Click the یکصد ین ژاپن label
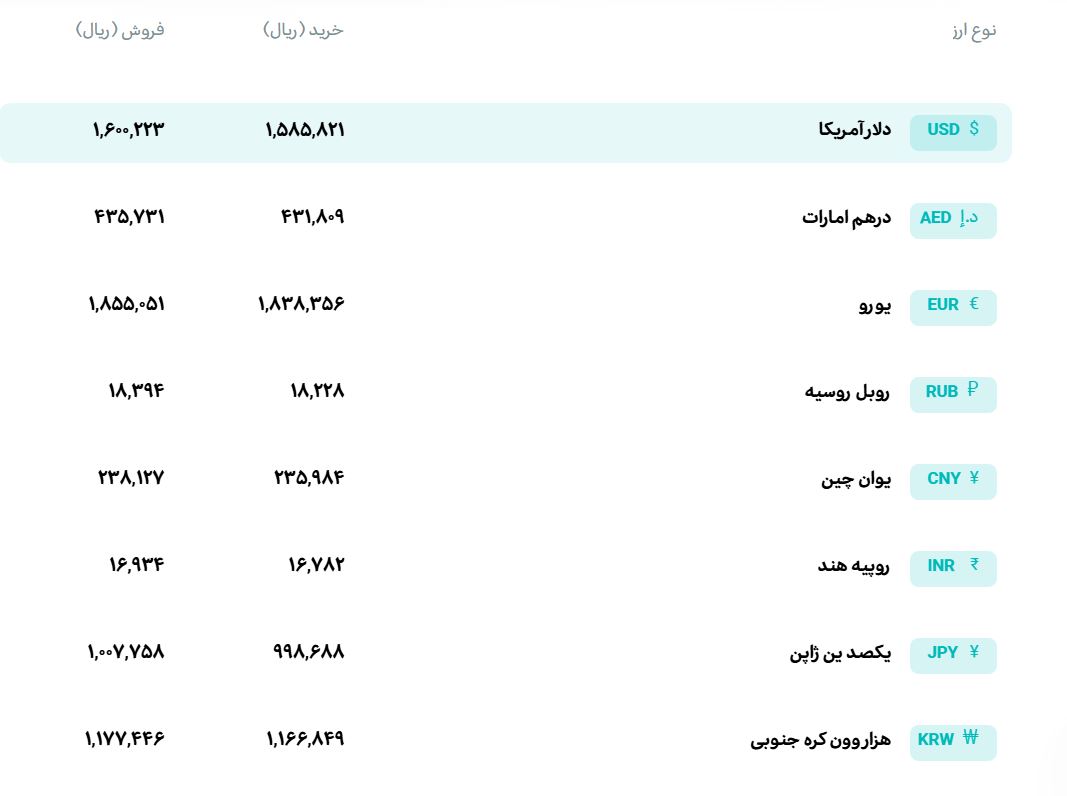 coord(840,653)
